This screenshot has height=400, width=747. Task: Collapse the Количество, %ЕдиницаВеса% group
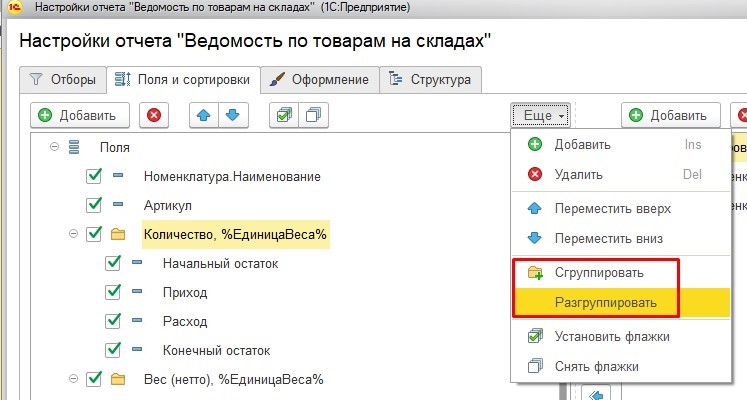[x=73, y=234]
